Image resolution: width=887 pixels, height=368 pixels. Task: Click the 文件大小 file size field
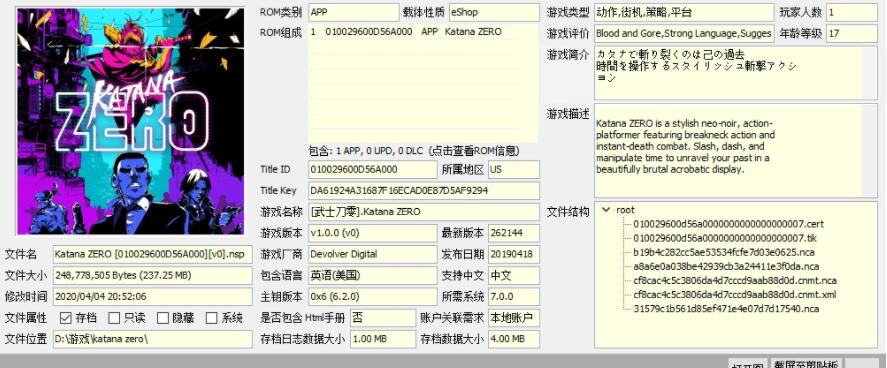153,275
